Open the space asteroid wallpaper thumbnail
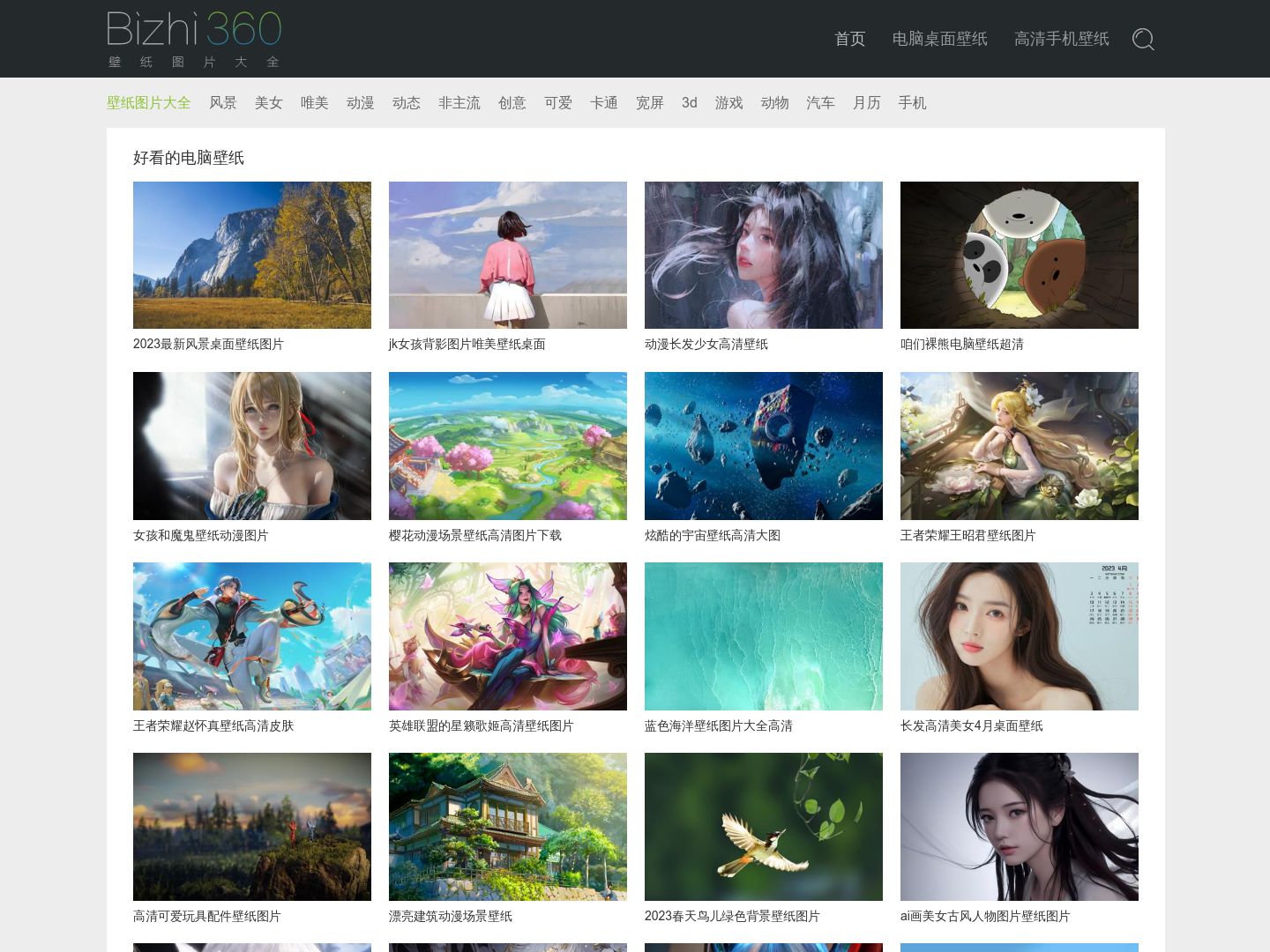The width and height of the screenshot is (1270, 952). click(x=764, y=446)
